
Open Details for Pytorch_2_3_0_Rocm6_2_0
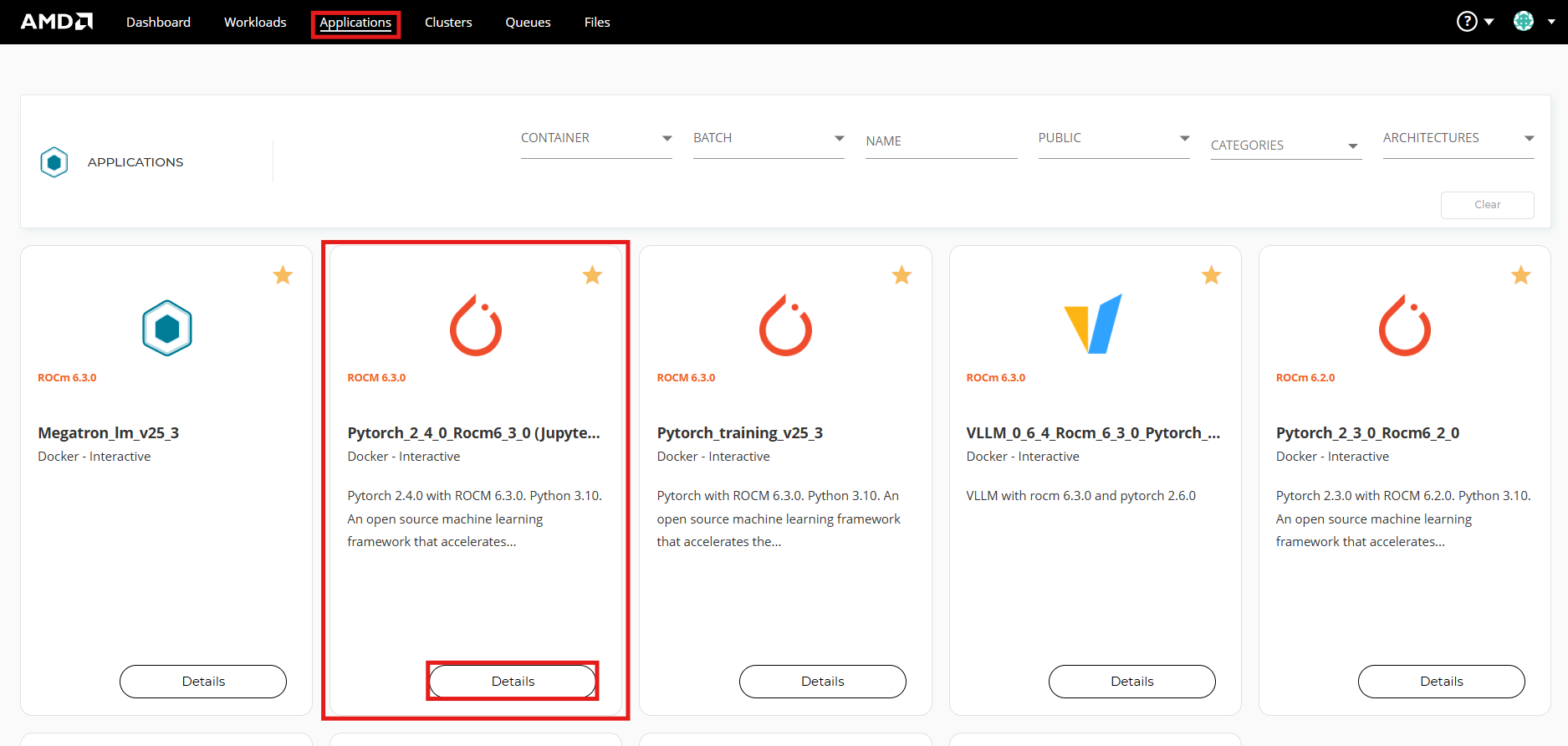(x=1442, y=682)
